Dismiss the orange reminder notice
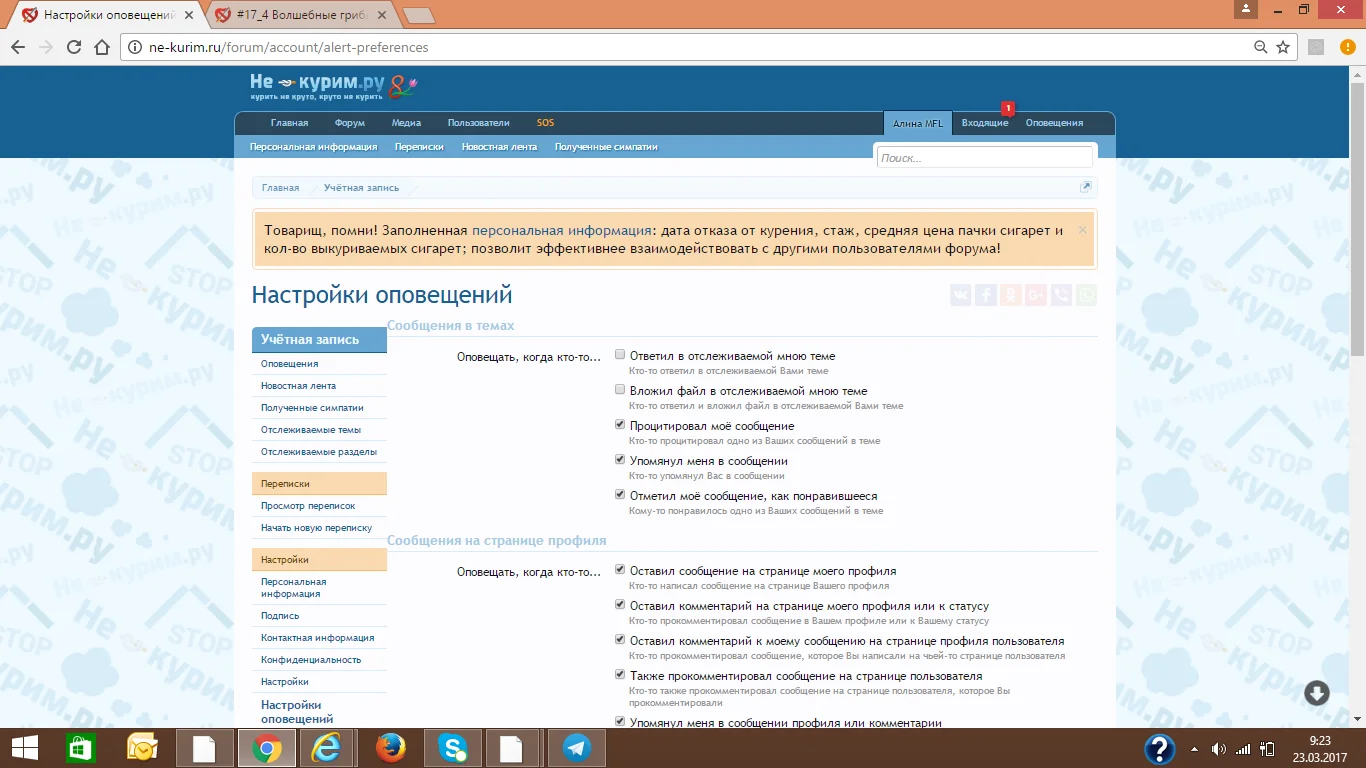 pos(1082,230)
